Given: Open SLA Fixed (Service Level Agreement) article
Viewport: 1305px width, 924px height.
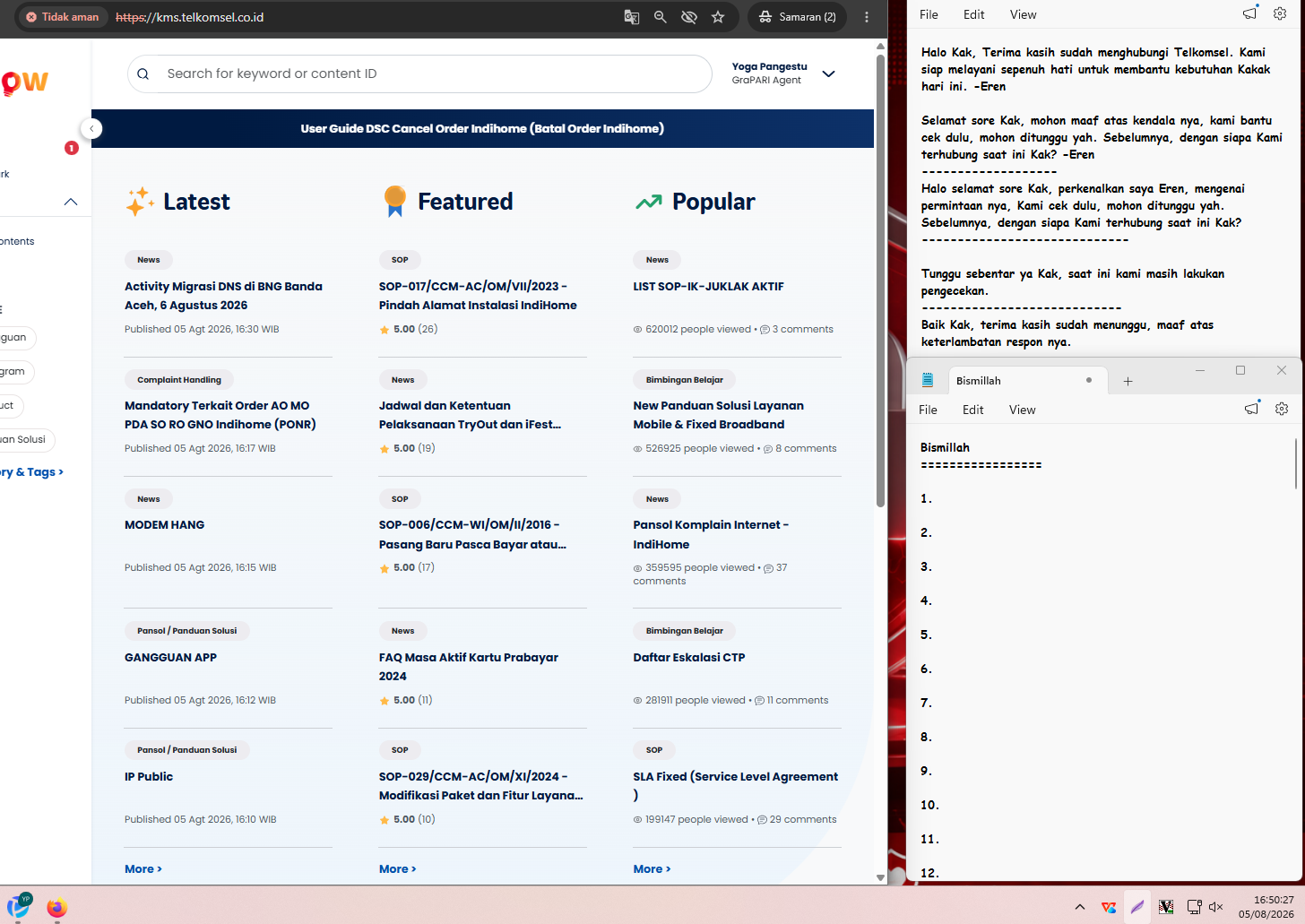Looking at the screenshot, I should [736, 786].
